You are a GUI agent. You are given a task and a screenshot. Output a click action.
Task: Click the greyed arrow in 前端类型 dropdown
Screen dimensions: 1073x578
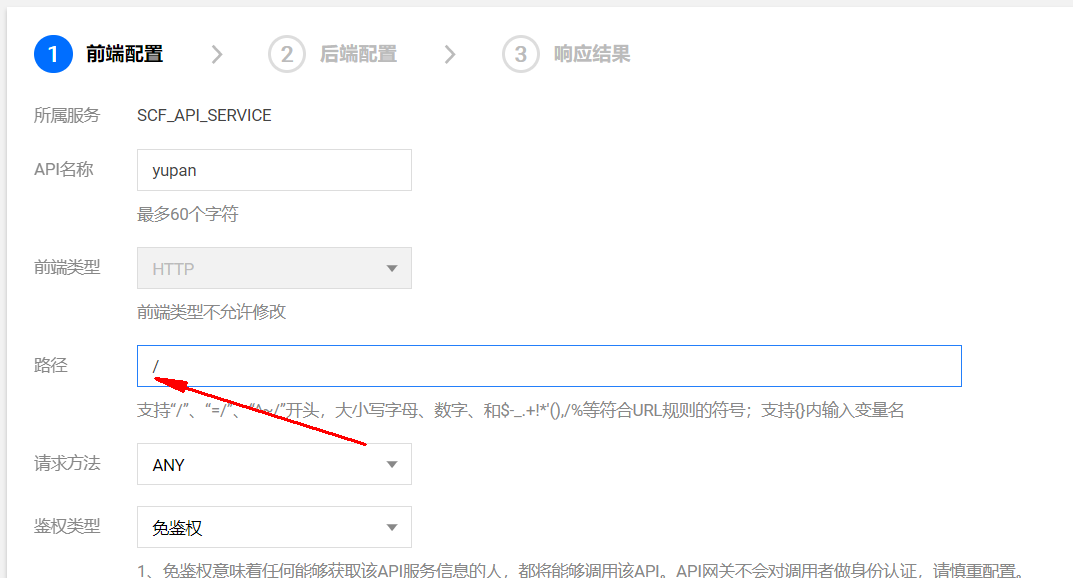coord(391,269)
